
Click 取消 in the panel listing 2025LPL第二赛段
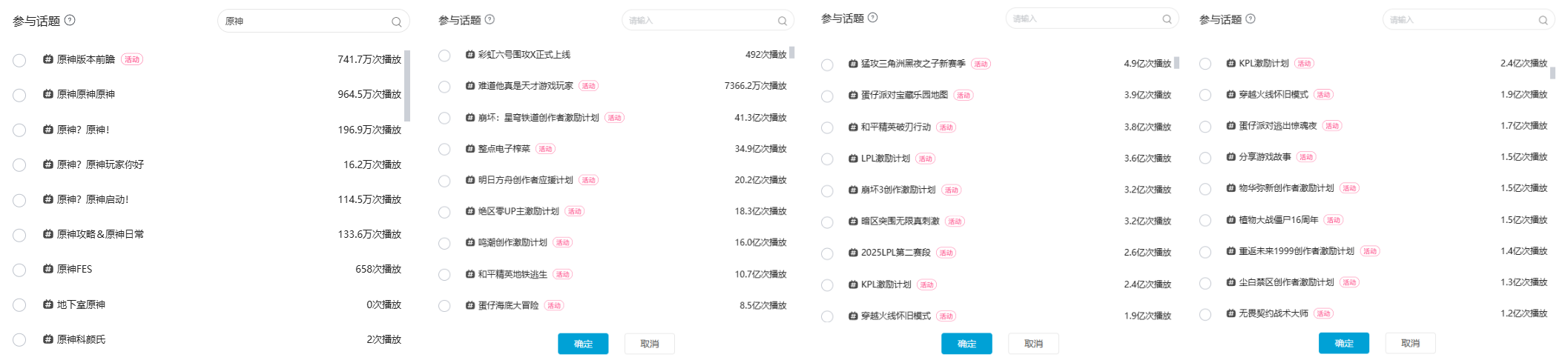click(1033, 344)
